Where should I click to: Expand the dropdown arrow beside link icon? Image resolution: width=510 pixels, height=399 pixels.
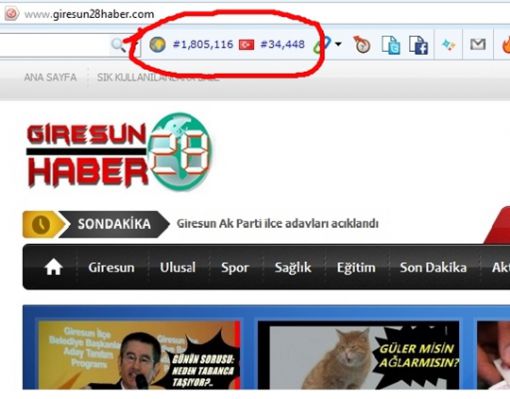[338, 44]
